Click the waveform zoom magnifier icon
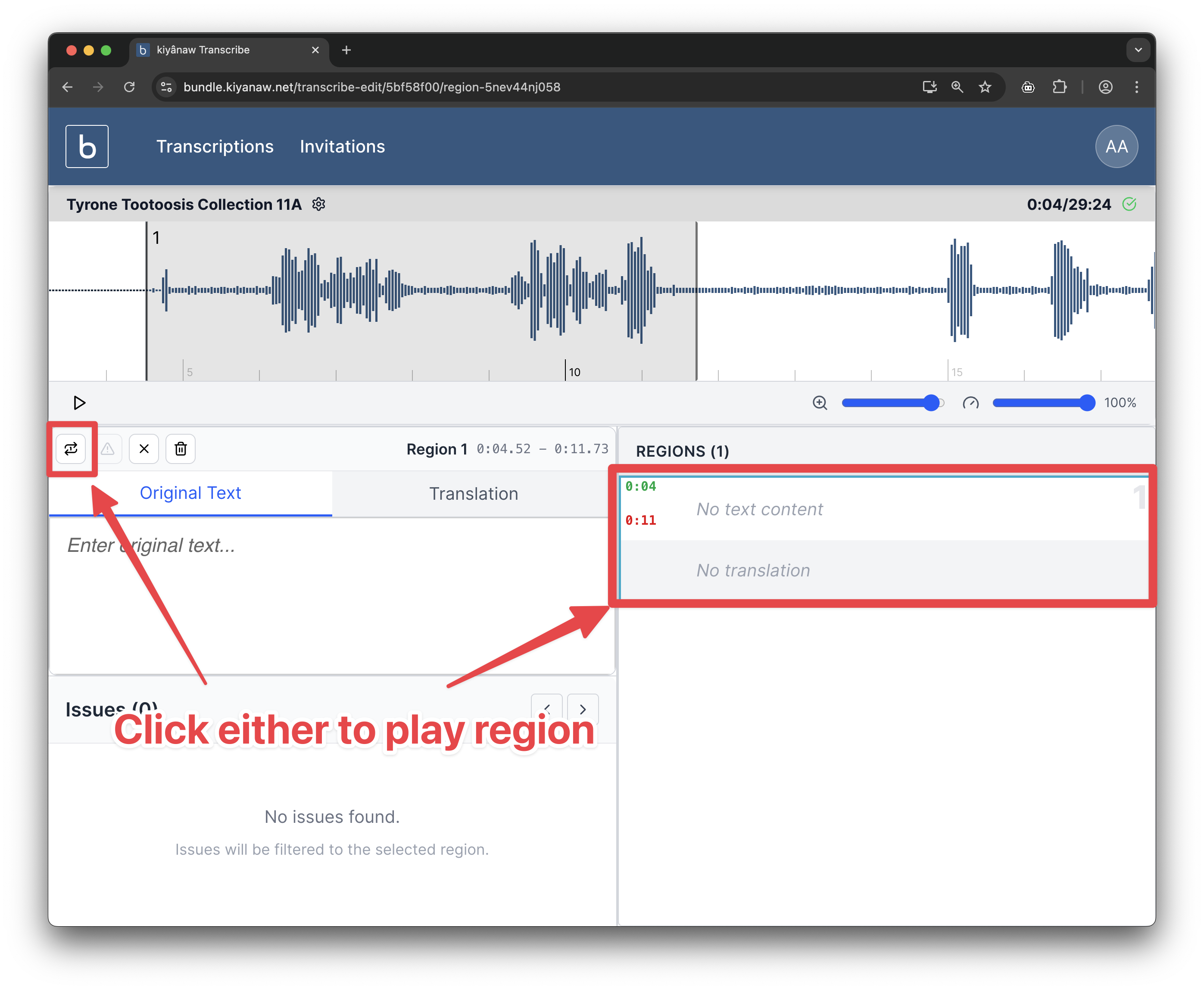This screenshot has width=1204, height=990. pos(820,403)
